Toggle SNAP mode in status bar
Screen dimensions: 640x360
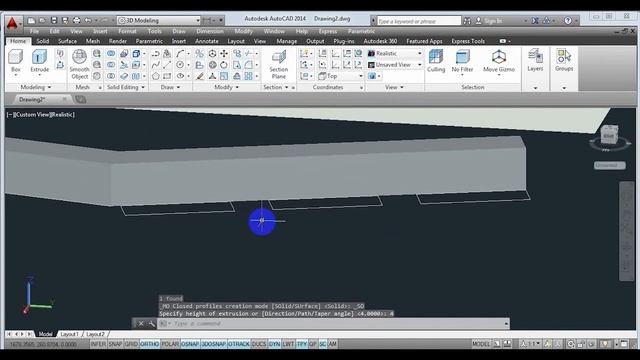(x=116, y=344)
